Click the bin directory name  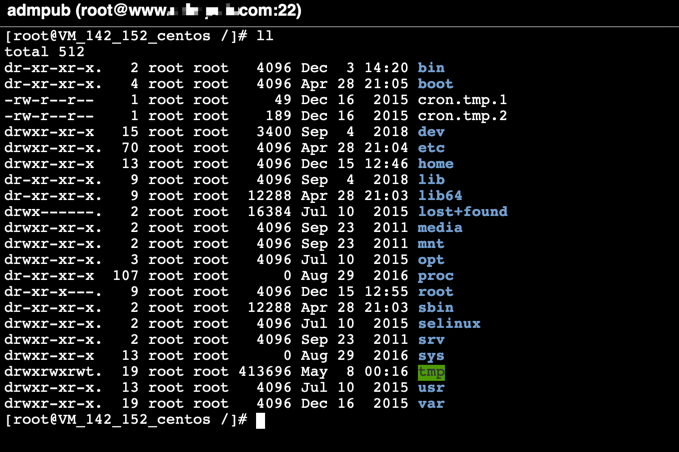(431, 68)
